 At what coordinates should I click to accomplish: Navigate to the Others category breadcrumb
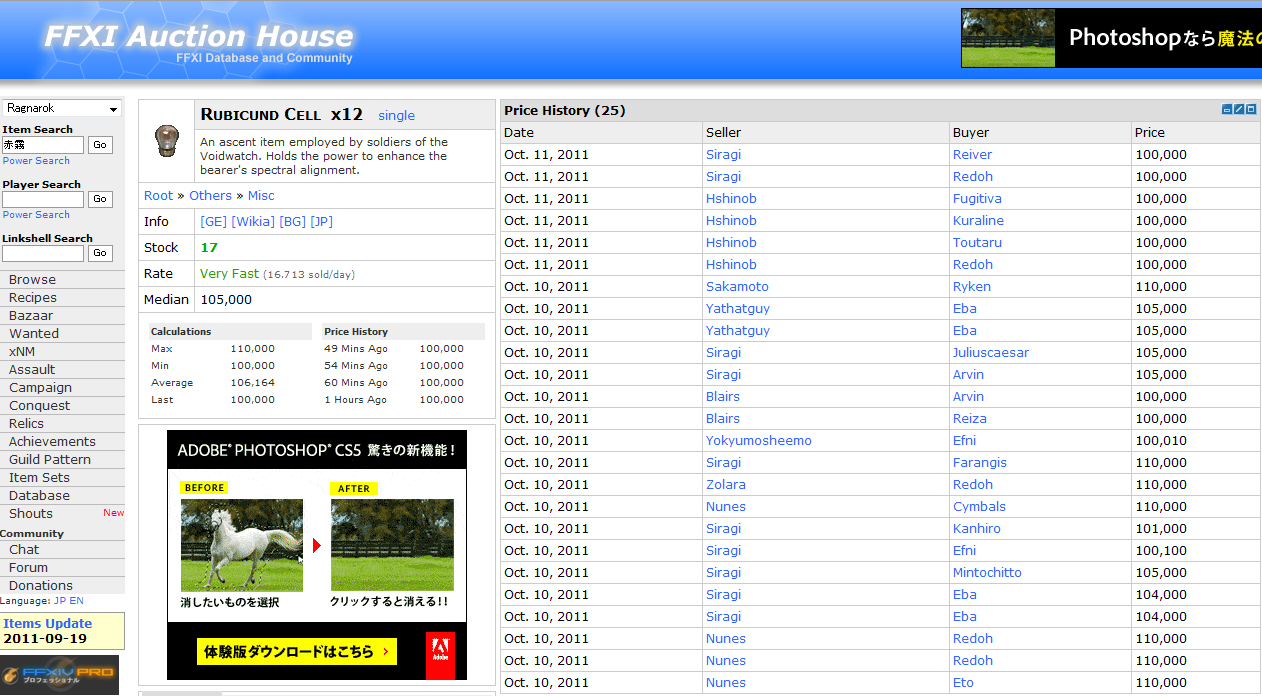(x=210, y=196)
